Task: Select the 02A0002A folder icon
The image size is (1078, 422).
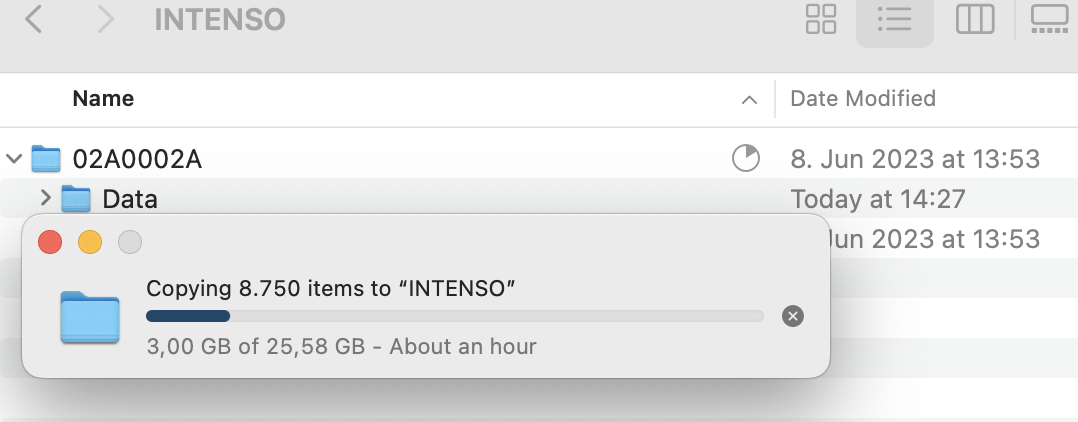Action: (x=46, y=158)
